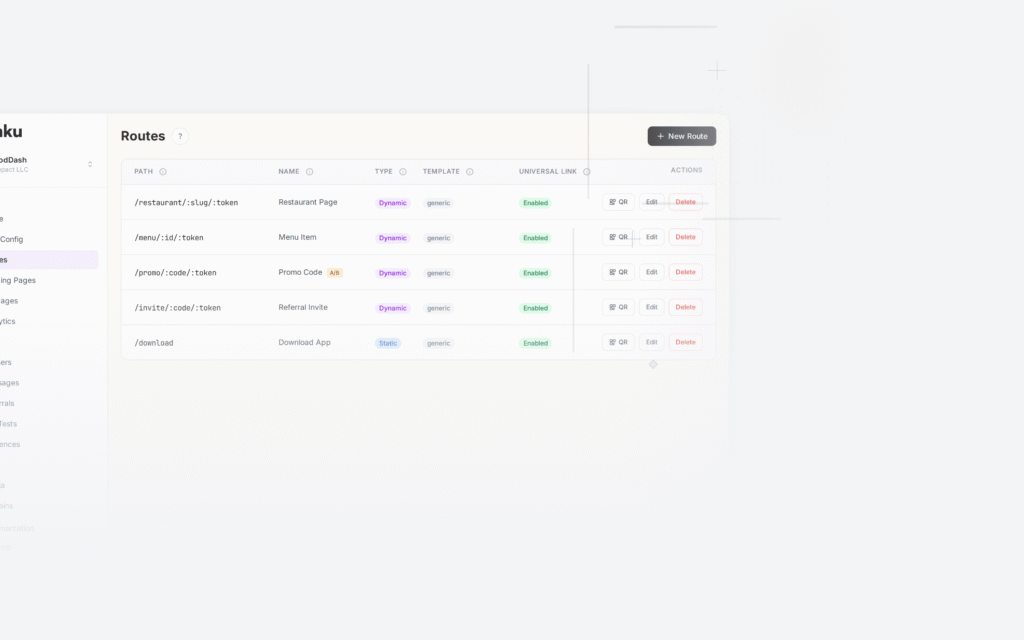Open the help question-mark beside Routes heading
Viewport: 1024px width, 640px height.
click(x=179, y=136)
